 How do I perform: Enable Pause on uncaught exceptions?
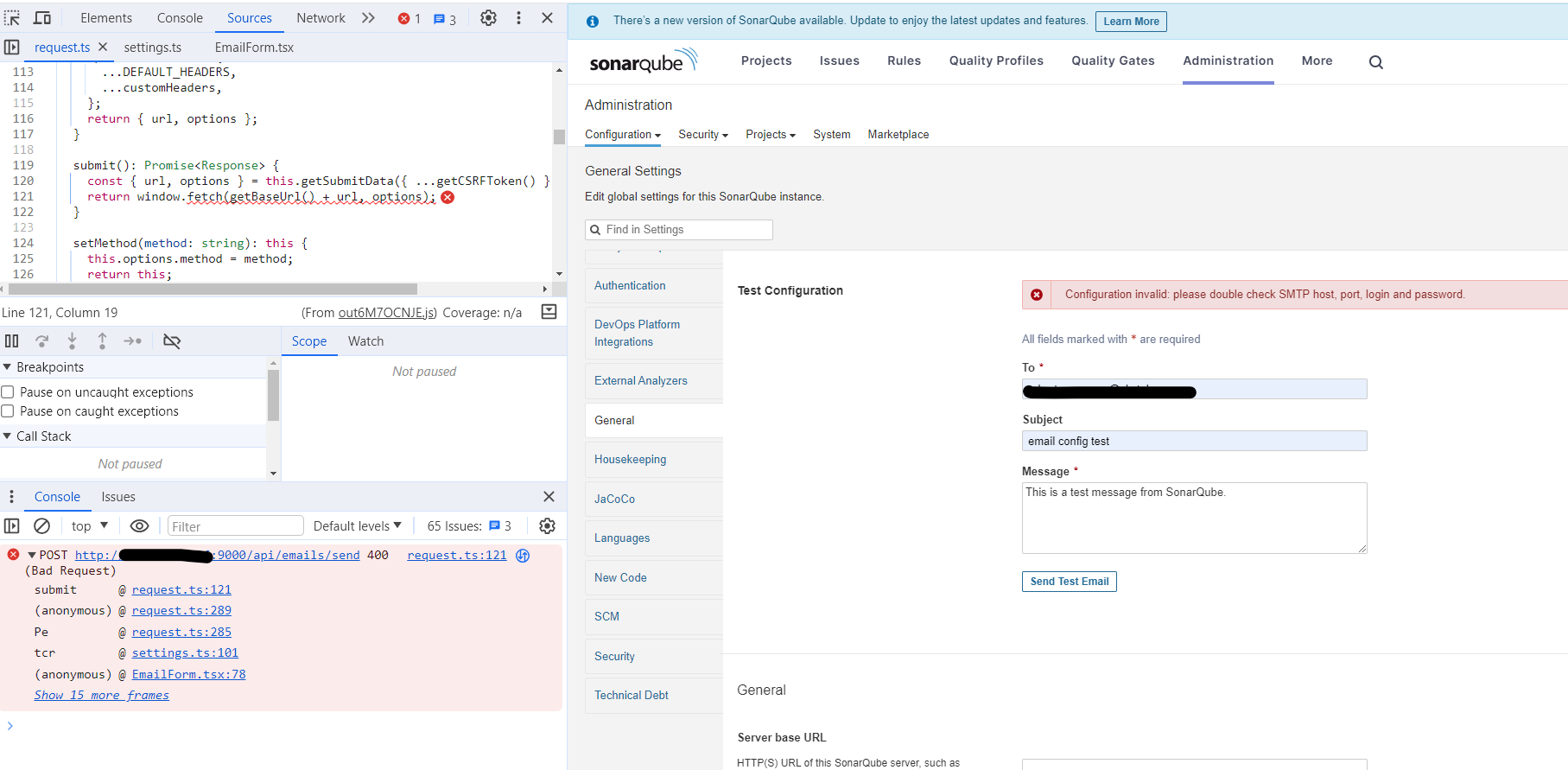coord(8,392)
